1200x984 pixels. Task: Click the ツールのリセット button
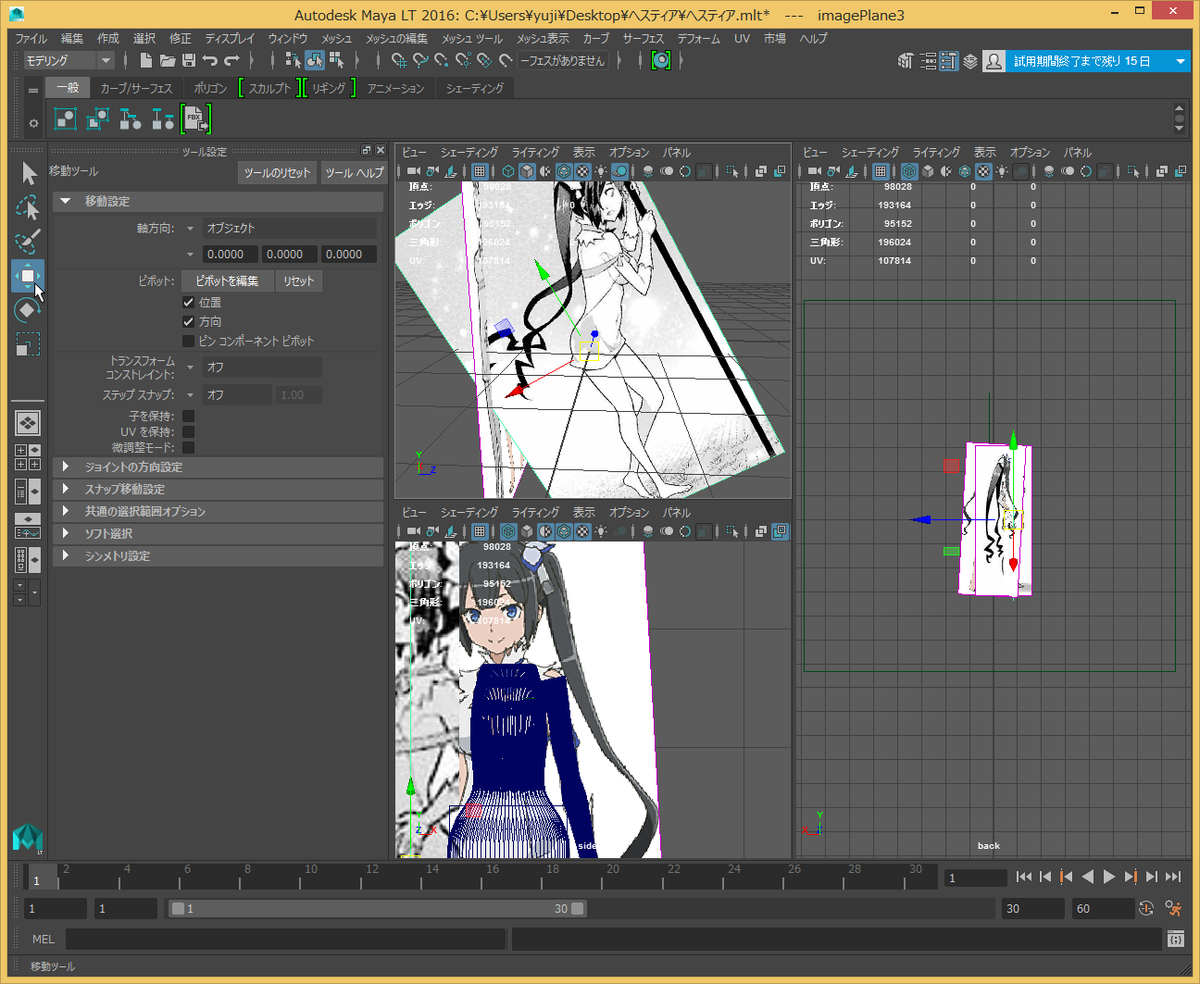(278, 173)
